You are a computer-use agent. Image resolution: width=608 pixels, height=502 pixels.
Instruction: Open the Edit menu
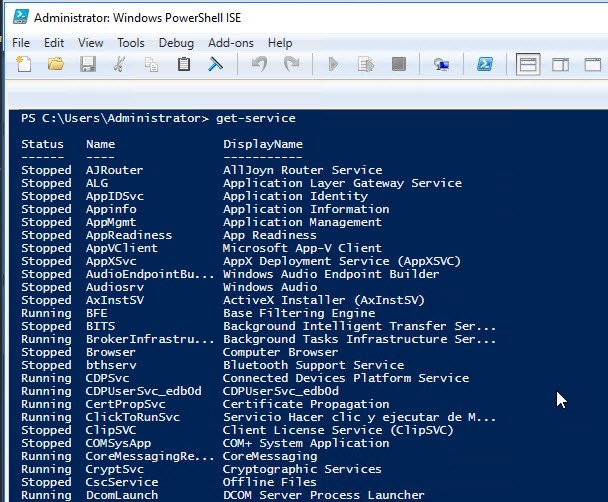pos(54,43)
